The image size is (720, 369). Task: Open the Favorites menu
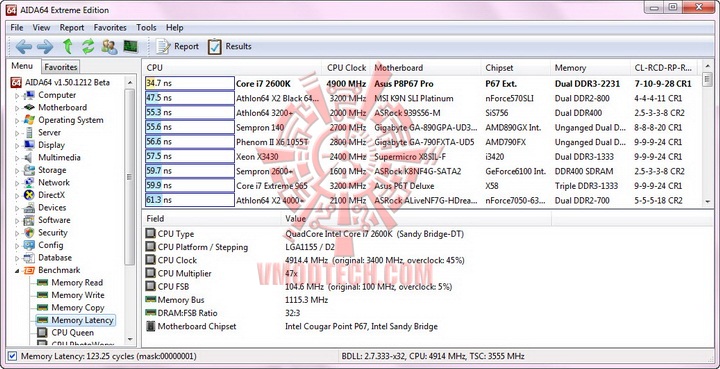[110, 28]
